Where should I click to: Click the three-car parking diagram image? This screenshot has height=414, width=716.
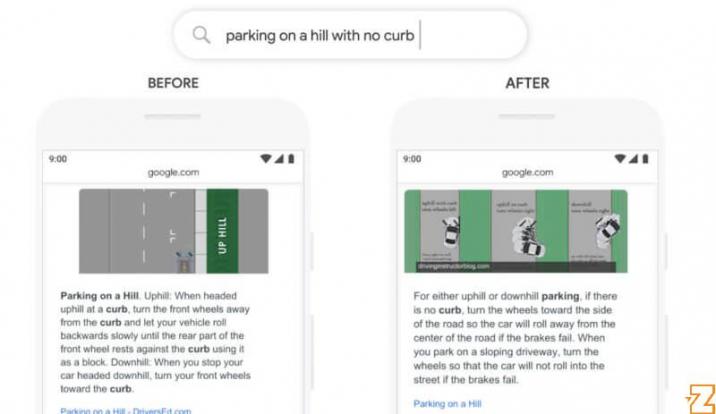pyautogui.click(x=516, y=231)
